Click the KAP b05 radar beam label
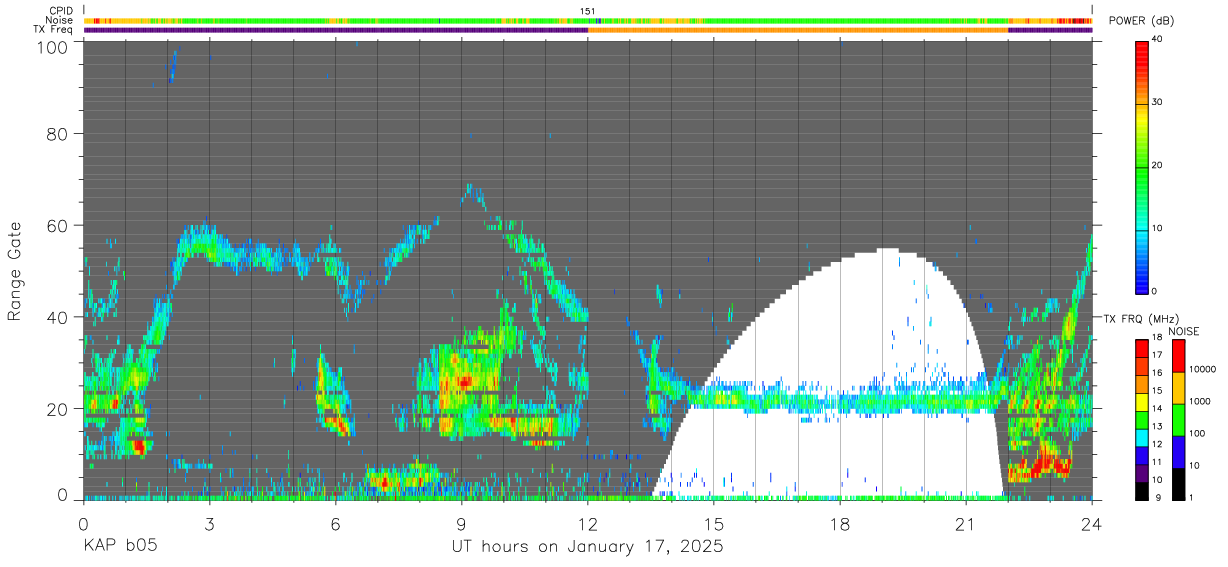Viewport: 1228px width, 567px height. pyautogui.click(x=120, y=547)
